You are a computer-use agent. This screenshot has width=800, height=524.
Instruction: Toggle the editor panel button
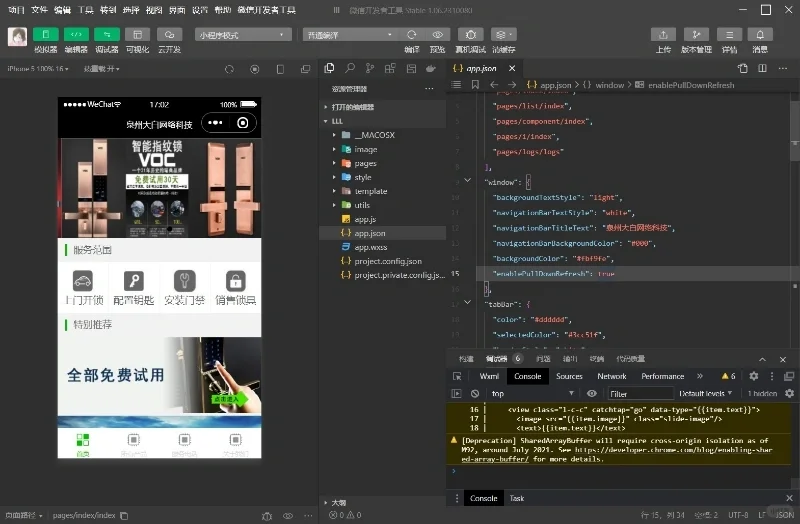[76, 34]
